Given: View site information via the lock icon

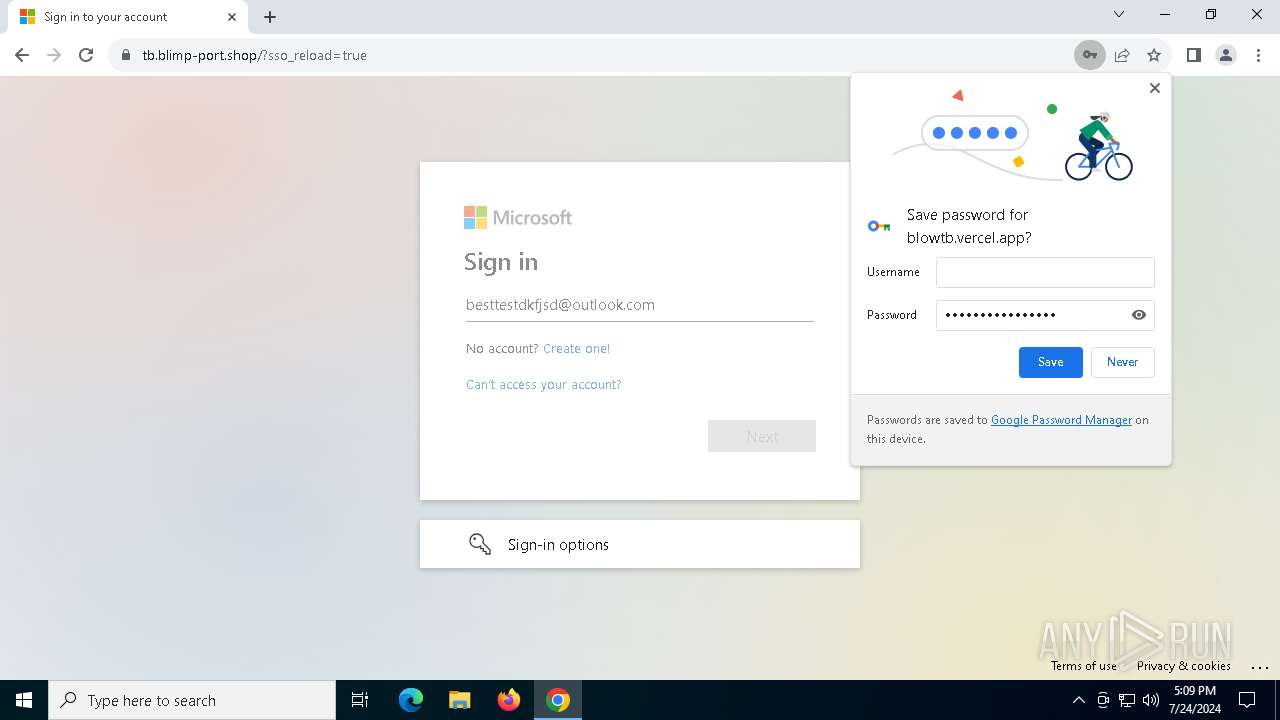Looking at the screenshot, I should pos(126,55).
